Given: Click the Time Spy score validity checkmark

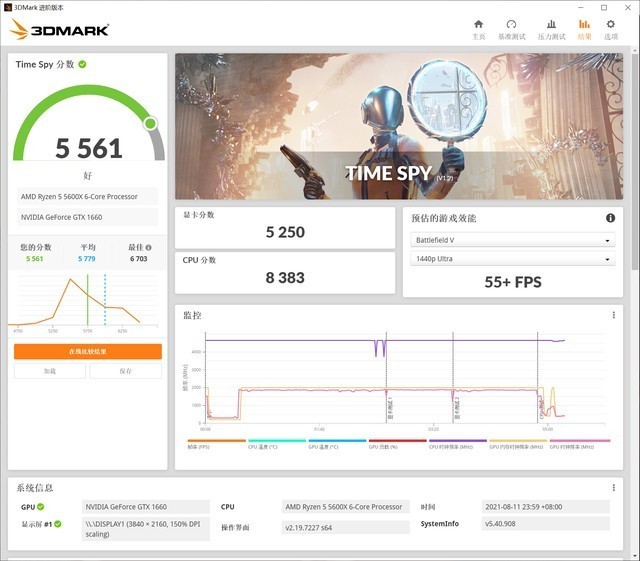Looking at the screenshot, I should point(82,64).
